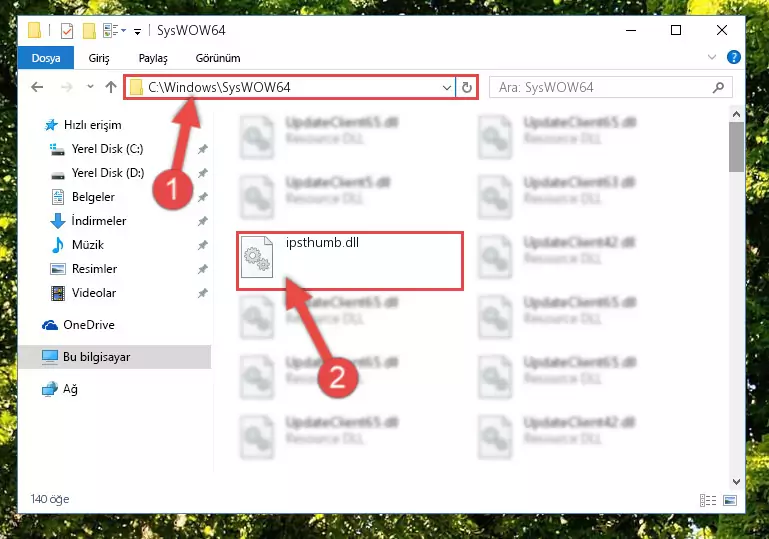Unpin Müzik pin icon
The width and height of the screenshot is (769, 539).
coord(203,245)
